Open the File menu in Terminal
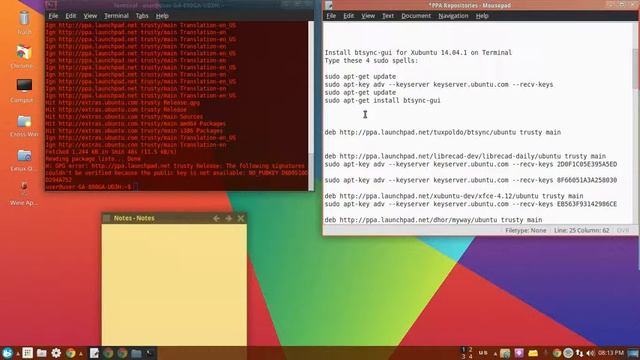 53,16
